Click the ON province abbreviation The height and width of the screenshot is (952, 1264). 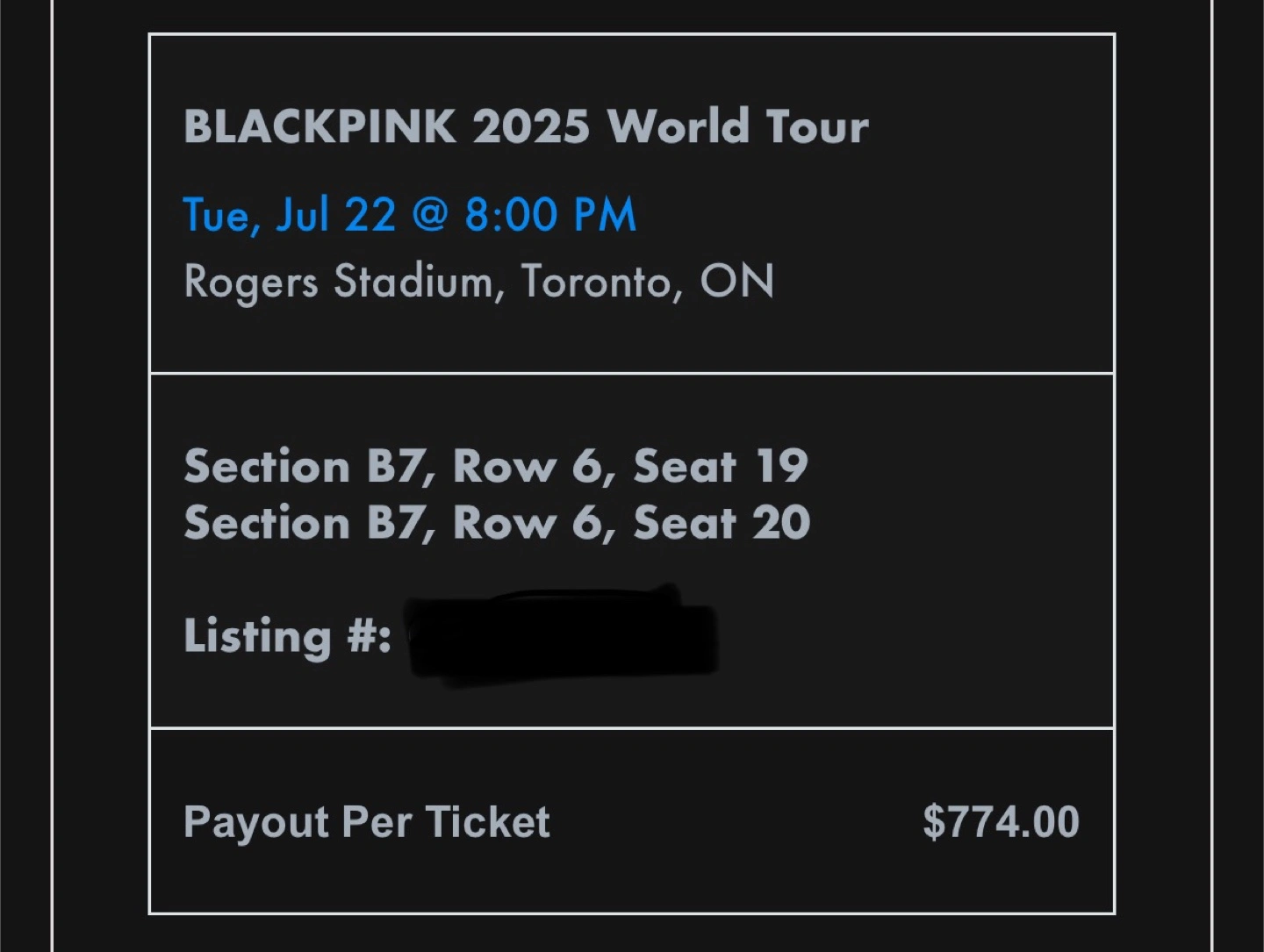[736, 282]
